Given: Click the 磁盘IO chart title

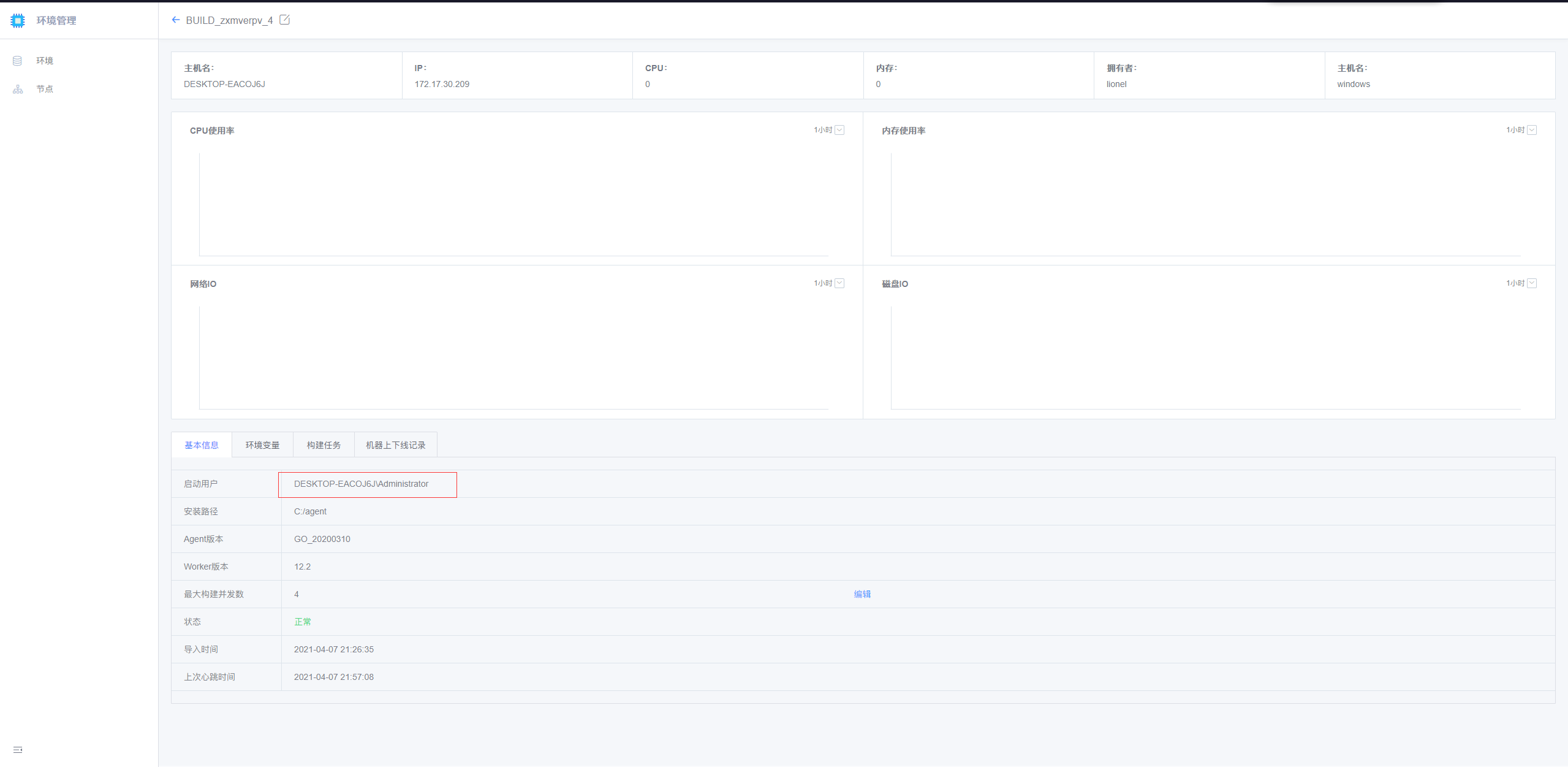Looking at the screenshot, I should [x=895, y=284].
